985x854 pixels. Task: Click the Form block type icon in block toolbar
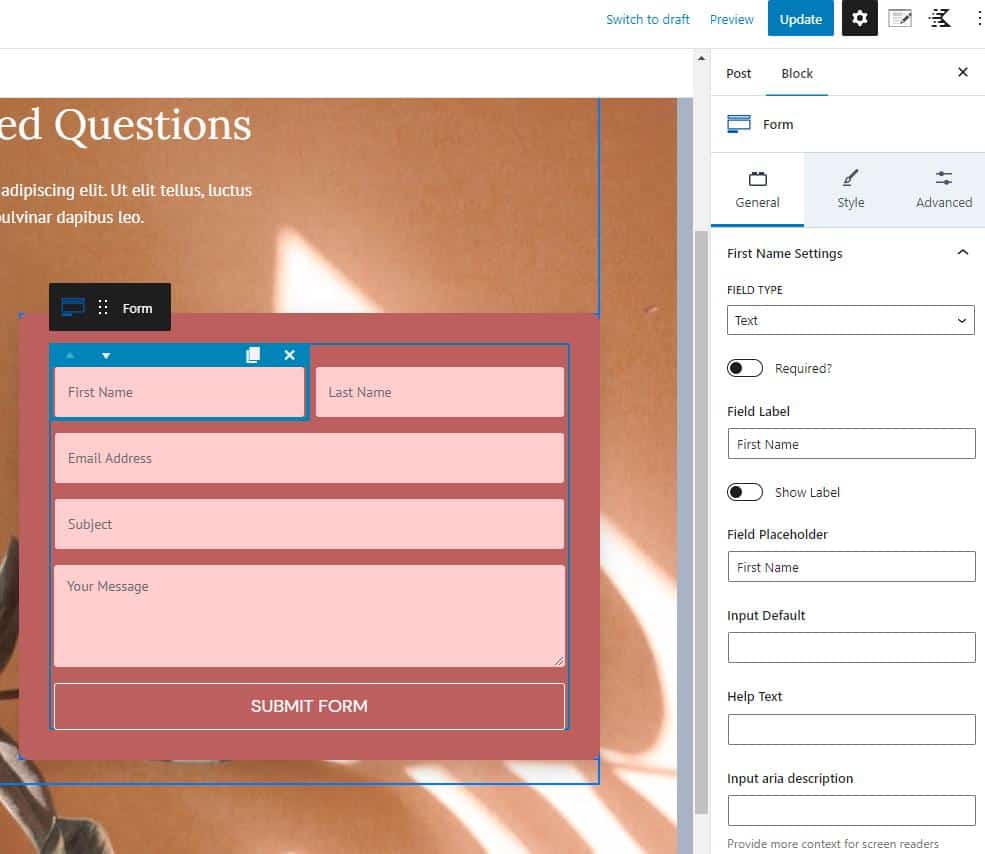click(73, 307)
